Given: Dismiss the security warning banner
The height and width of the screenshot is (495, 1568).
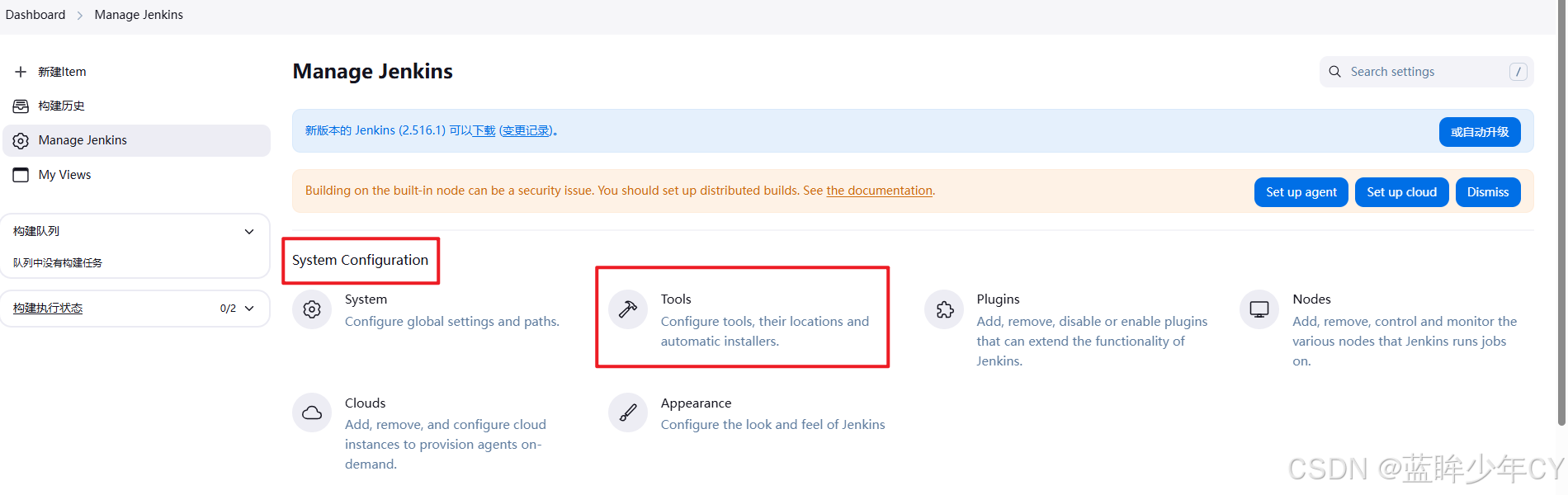Looking at the screenshot, I should tap(1488, 192).
